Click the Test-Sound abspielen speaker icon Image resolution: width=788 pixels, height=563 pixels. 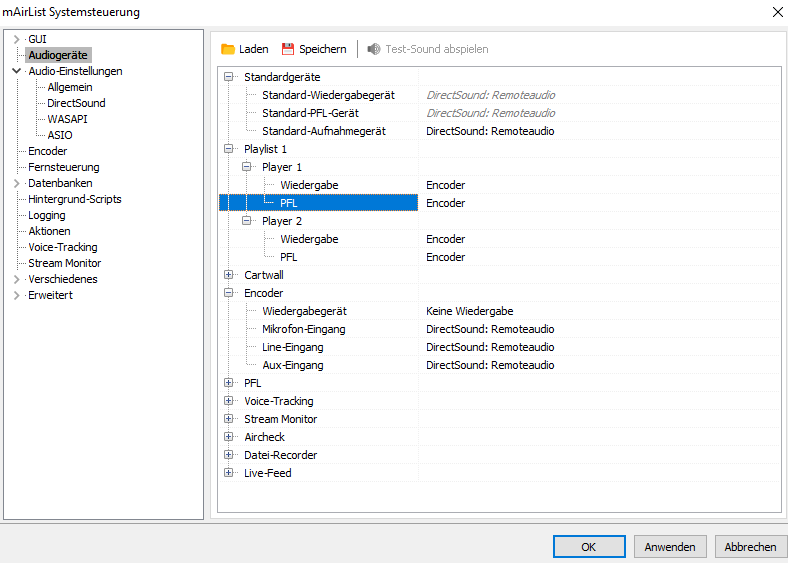(374, 49)
